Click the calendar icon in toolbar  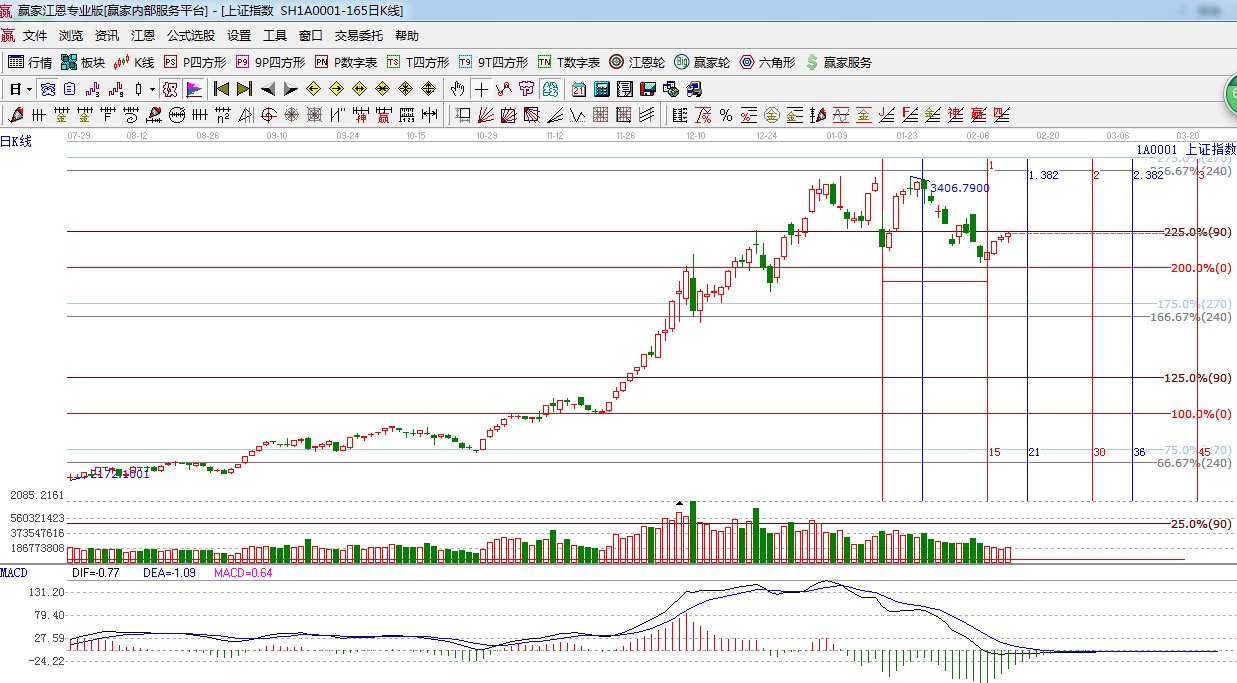click(x=578, y=89)
